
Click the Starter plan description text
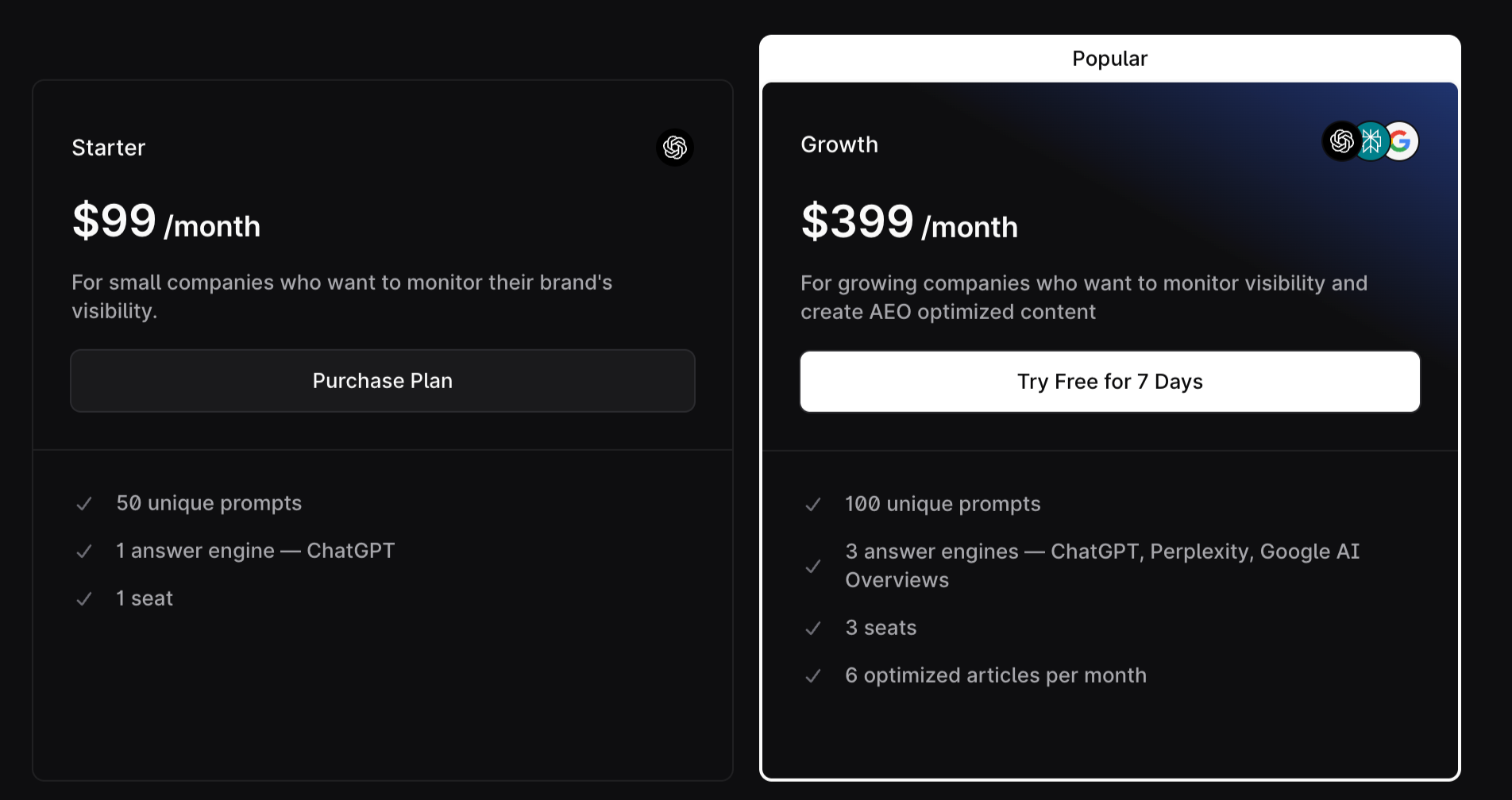click(x=342, y=297)
